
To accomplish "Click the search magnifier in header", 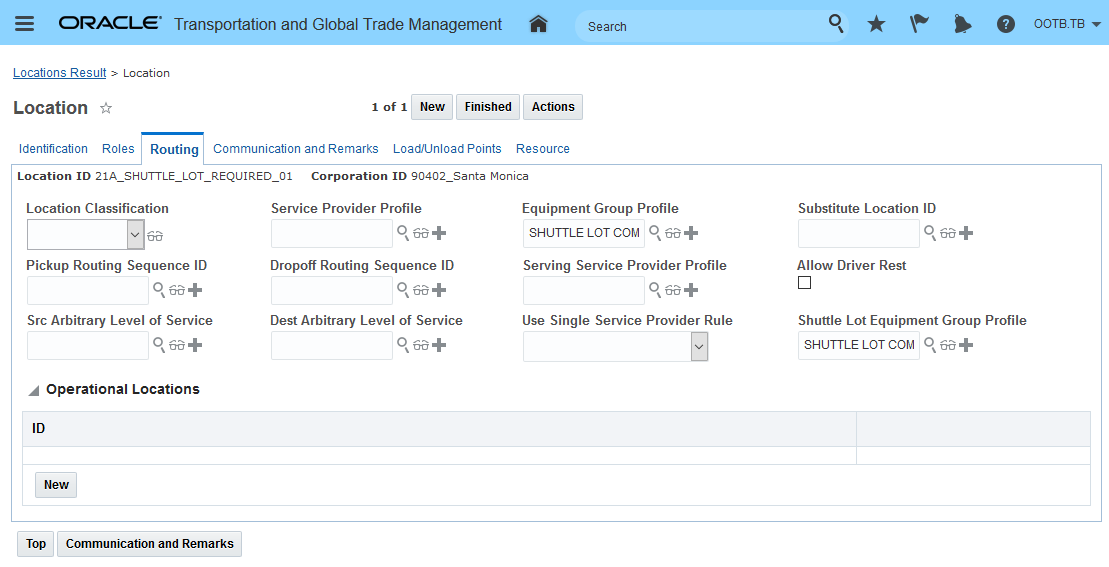I will point(836,23).
